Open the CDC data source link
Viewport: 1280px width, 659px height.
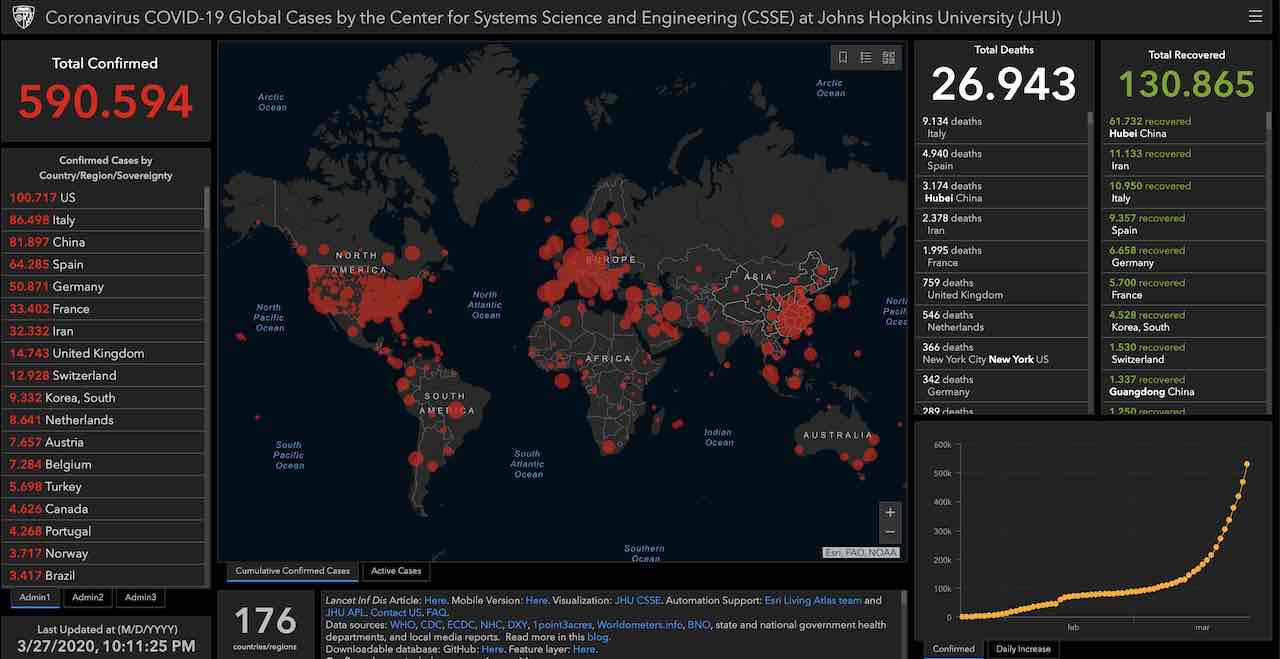[x=432, y=625]
